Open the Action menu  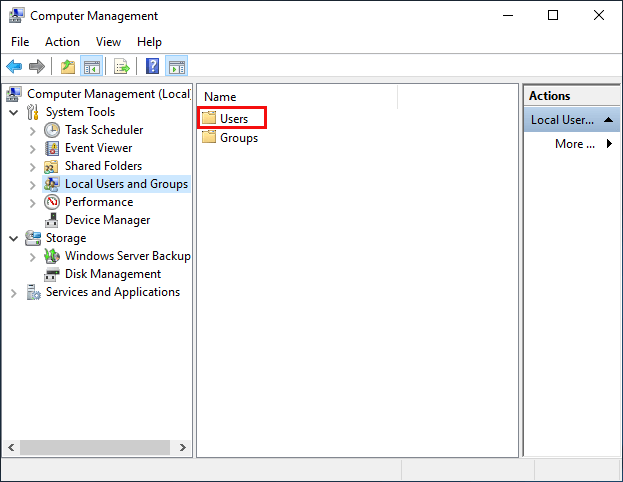(x=62, y=42)
